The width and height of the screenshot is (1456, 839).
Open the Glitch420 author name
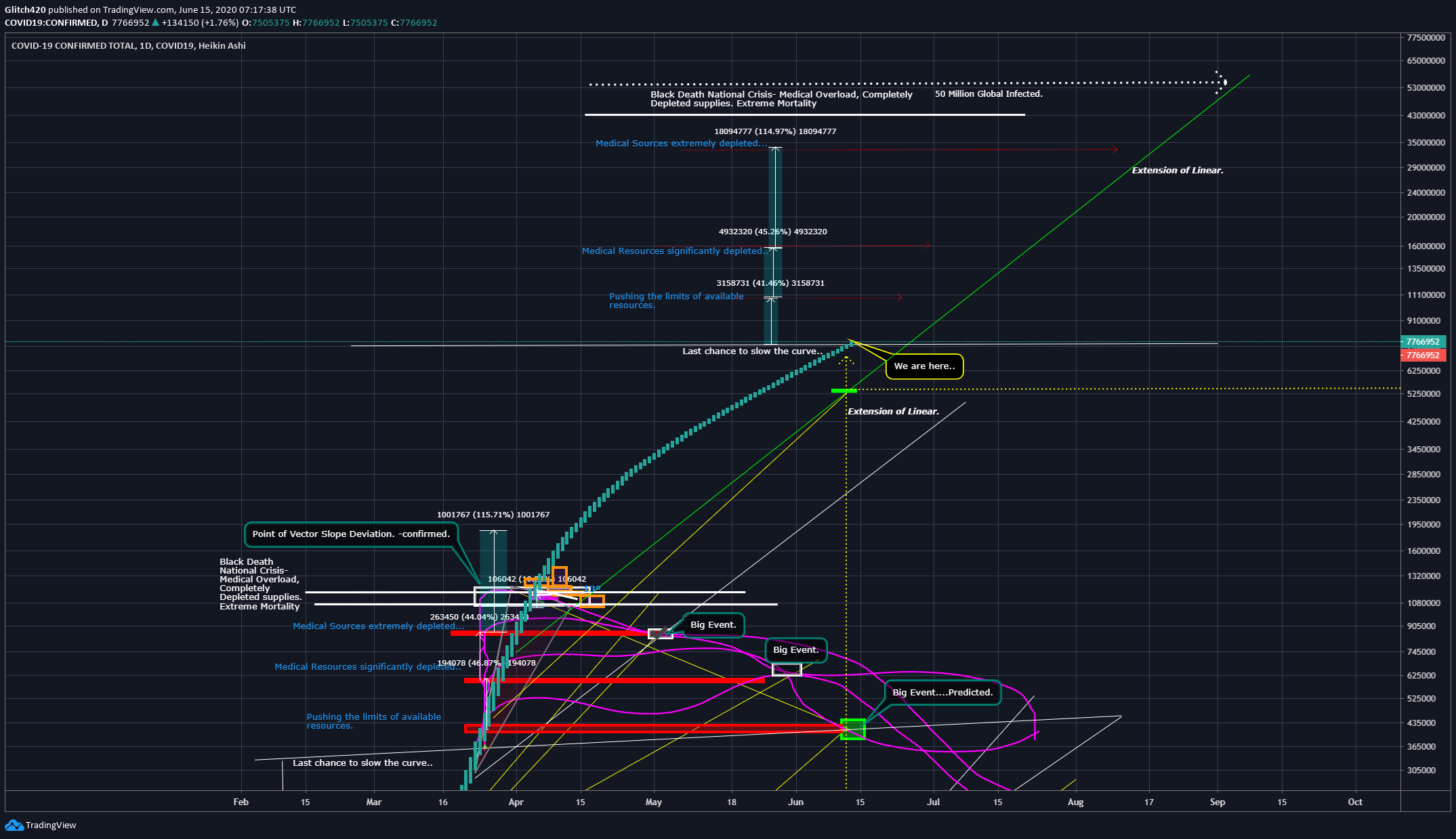pos(25,9)
